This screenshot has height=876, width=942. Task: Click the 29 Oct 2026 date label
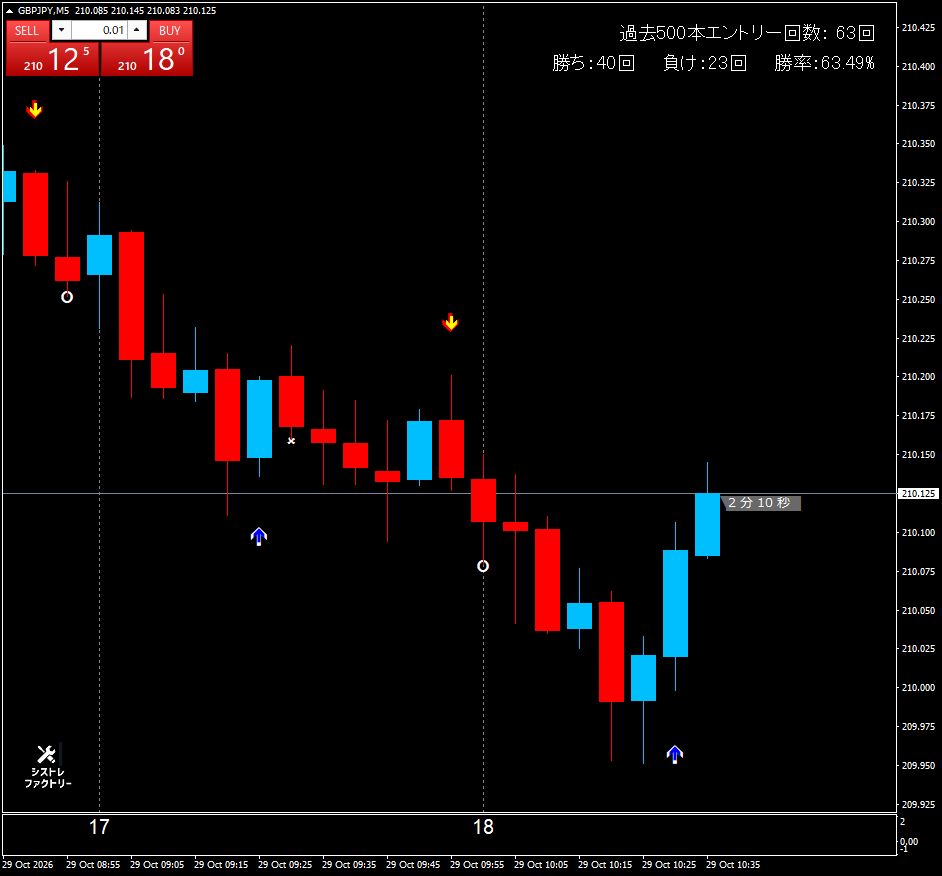click(x=28, y=865)
